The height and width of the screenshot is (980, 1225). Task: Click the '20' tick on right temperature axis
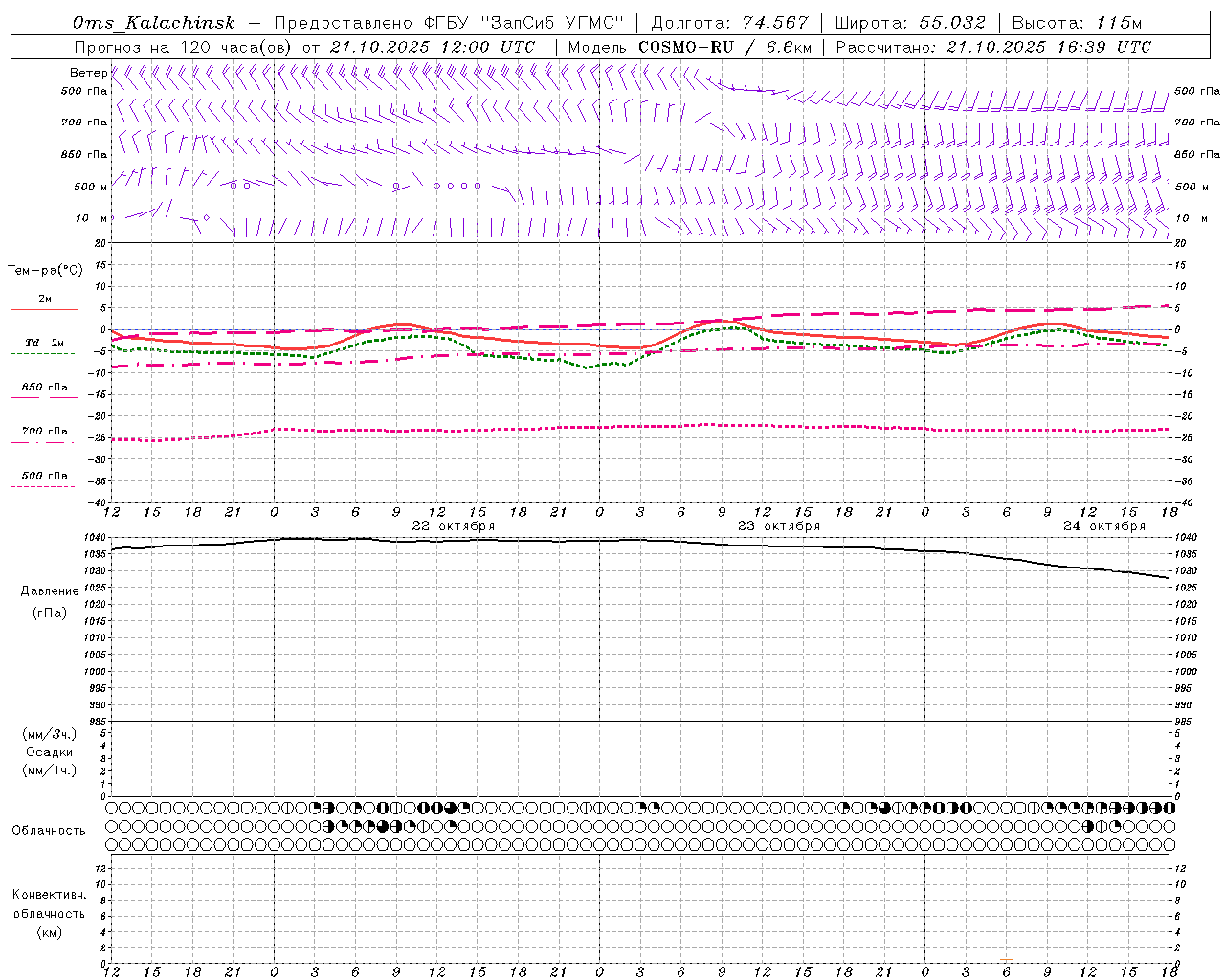coord(1180,243)
